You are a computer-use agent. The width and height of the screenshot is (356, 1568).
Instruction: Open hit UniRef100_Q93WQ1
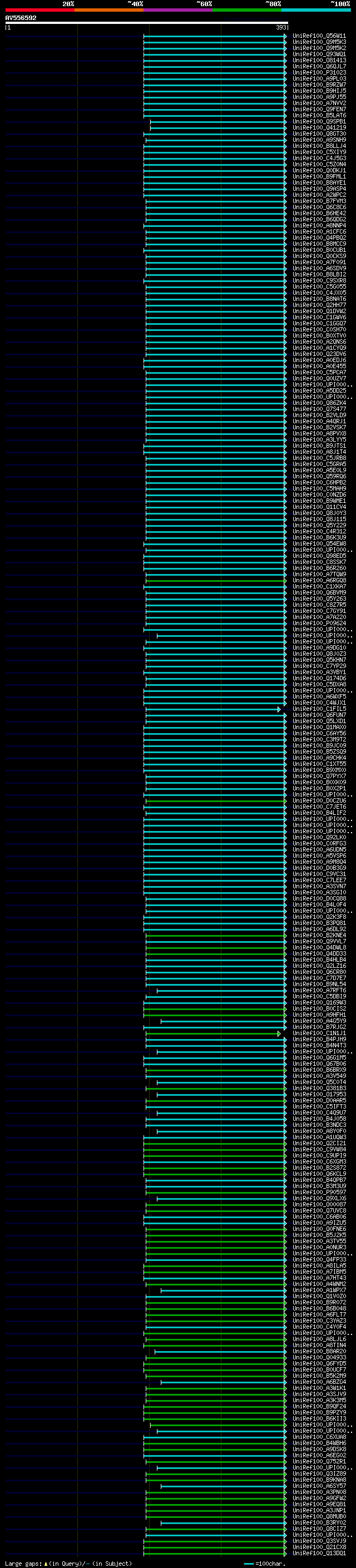(319, 54)
